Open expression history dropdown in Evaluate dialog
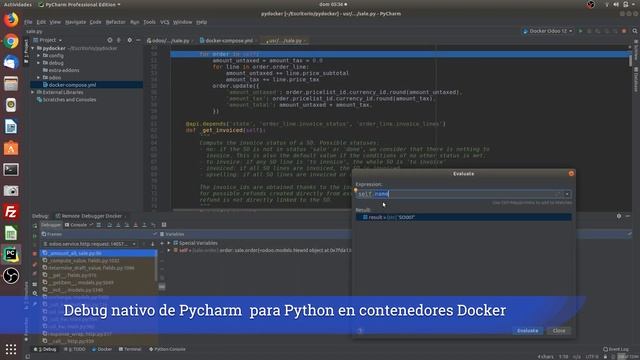This screenshot has height=360, width=640. pyautogui.click(x=567, y=194)
